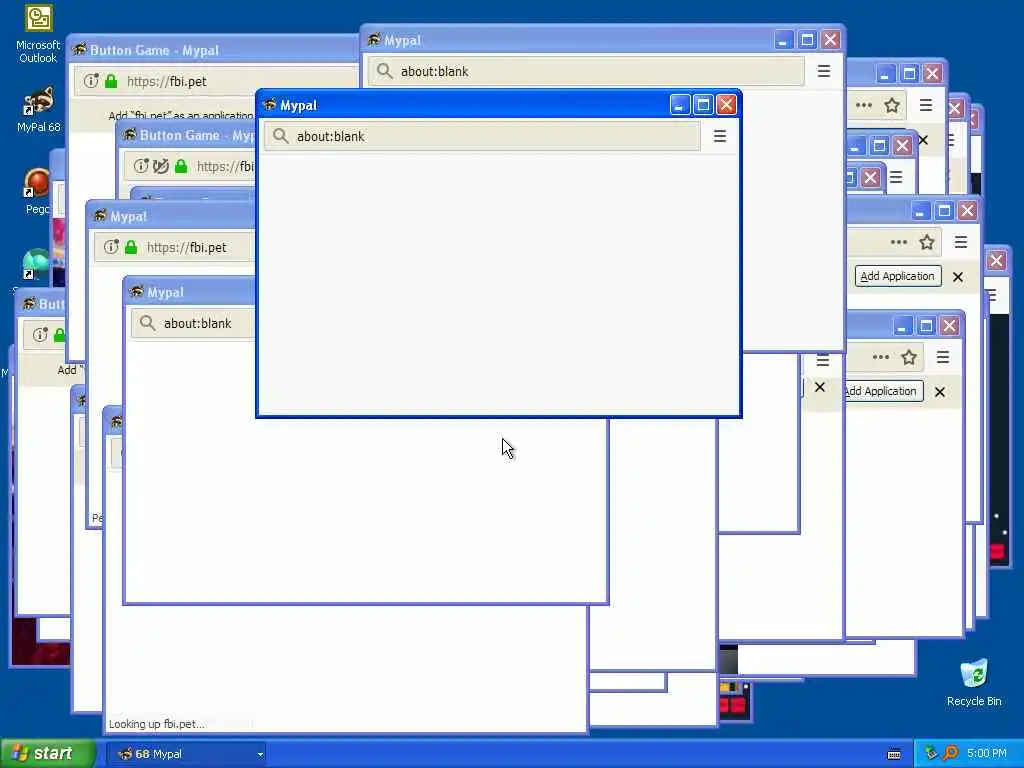Open hamburger menu in upper-right background window
This screenshot has height=768, width=1024.
925,105
